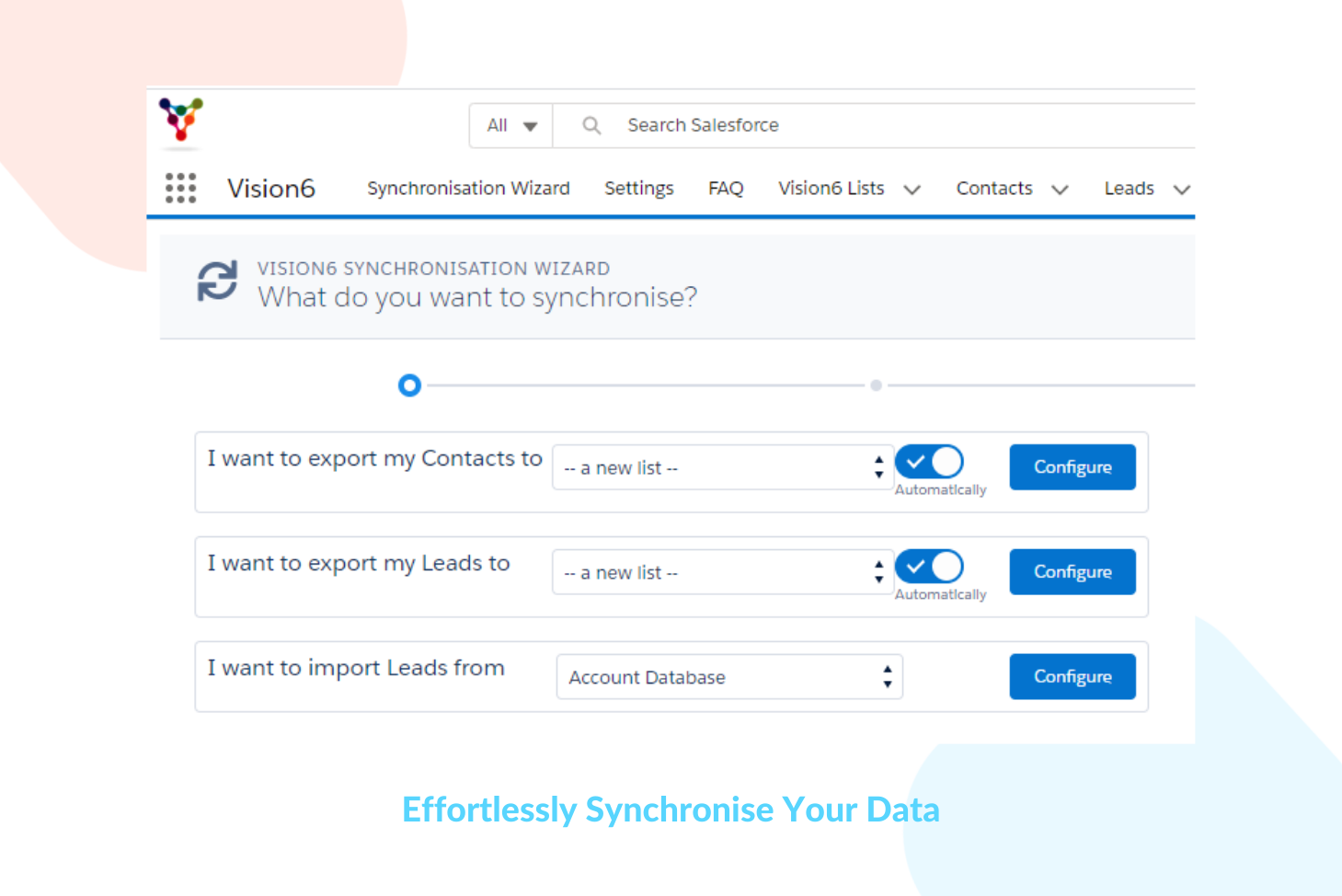Viewport: 1342px width, 896px height.
Task: Select the first progress step circle
Action: click(409, 385)
